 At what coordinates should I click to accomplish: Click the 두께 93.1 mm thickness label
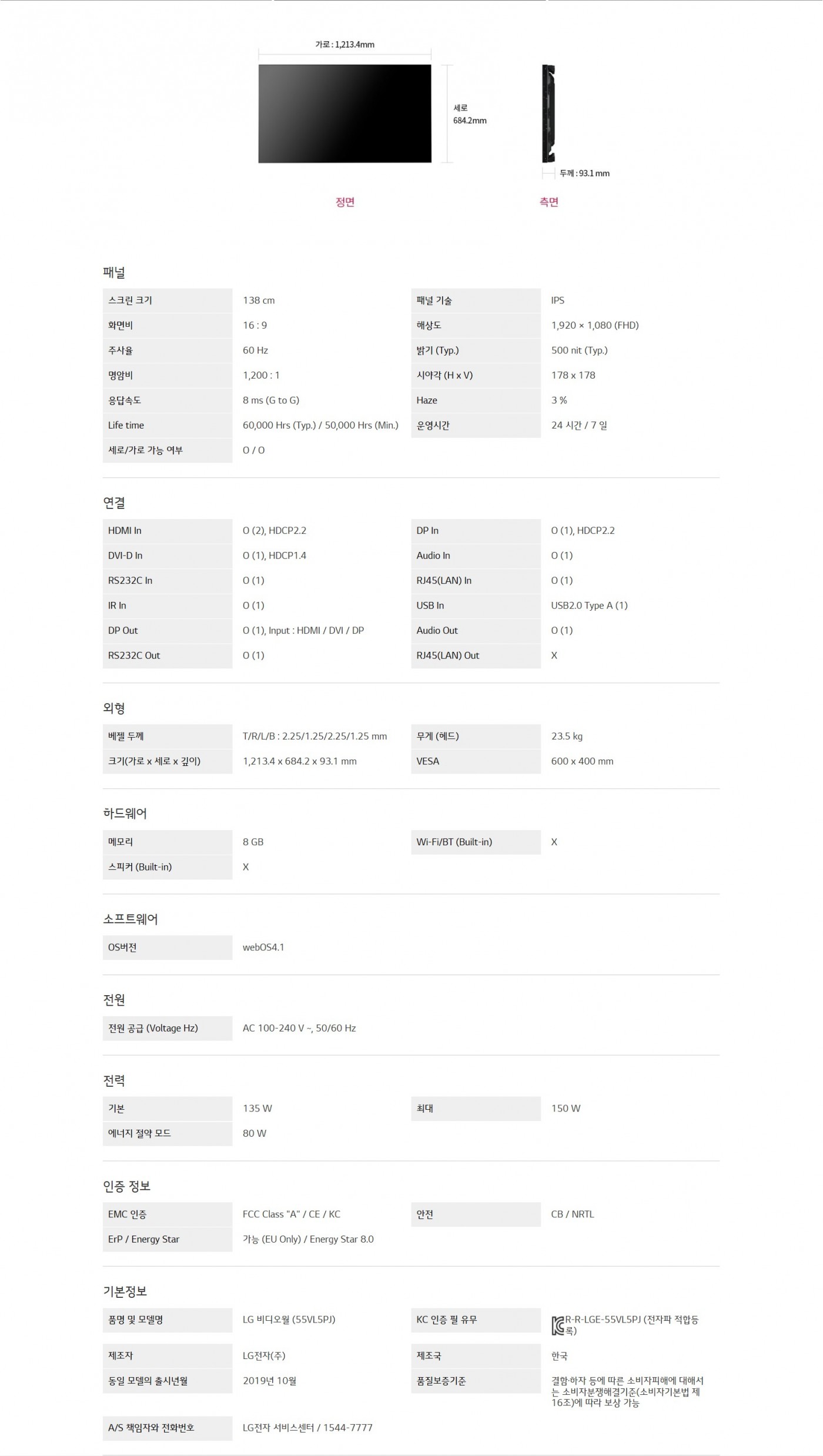[584, 173]
